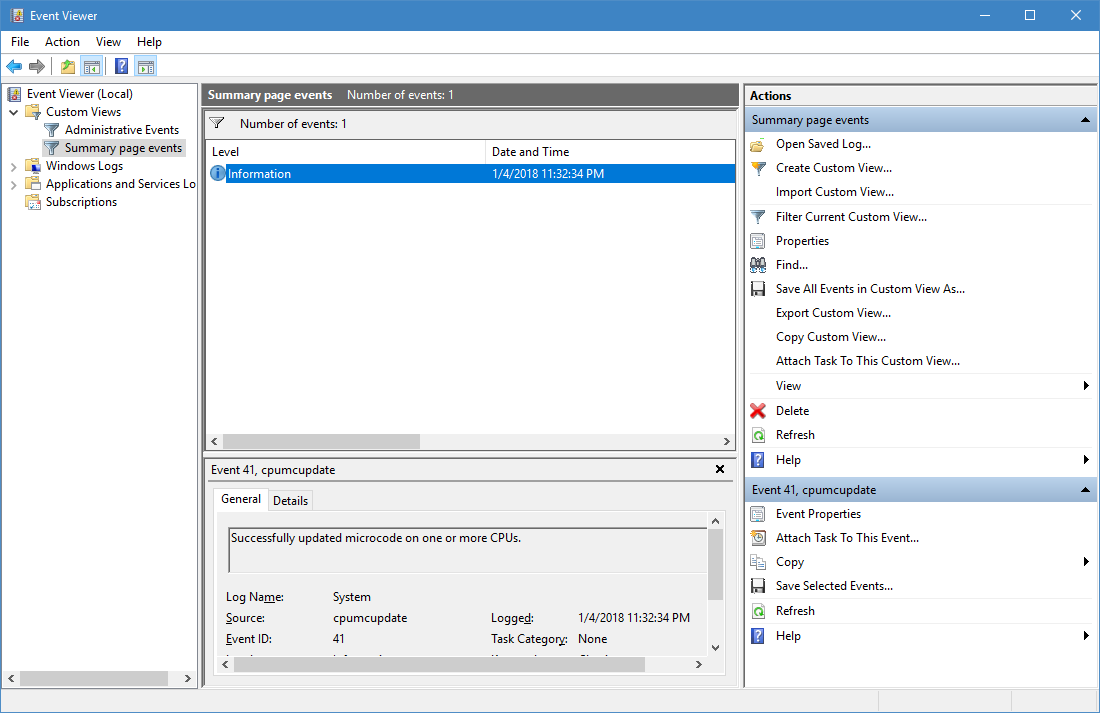Click Refresh under Event 41, cpumcupdate

[x=796, y=611]
